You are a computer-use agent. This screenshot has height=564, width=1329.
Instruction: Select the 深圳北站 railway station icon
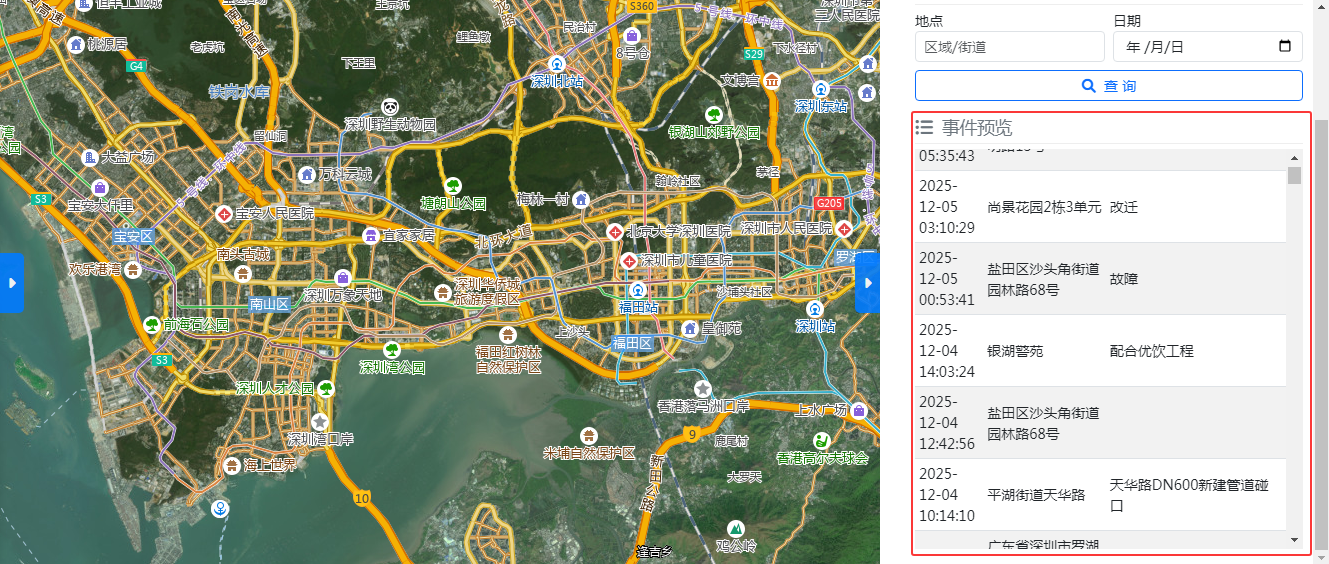(558, 63)
